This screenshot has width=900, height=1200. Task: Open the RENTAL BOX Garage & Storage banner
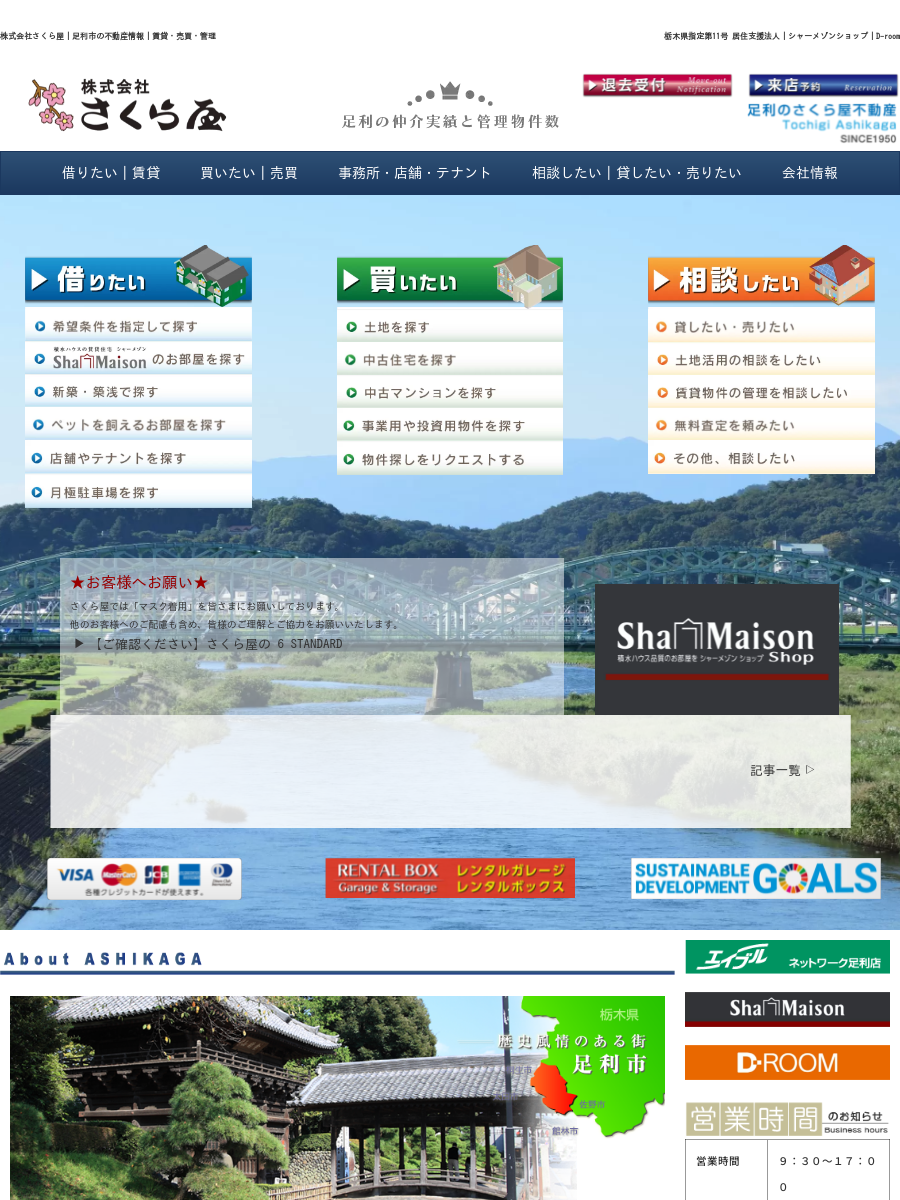click(x=450, y=878)
